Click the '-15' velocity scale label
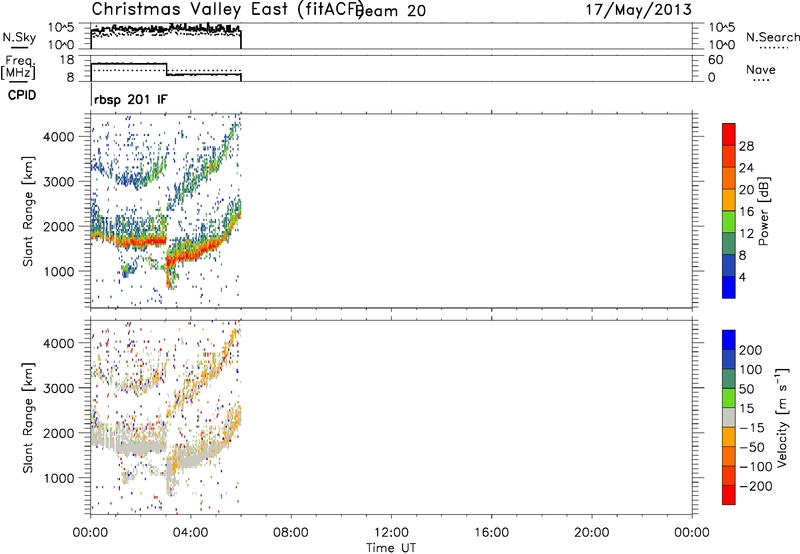800x554 pixels. 752,428
